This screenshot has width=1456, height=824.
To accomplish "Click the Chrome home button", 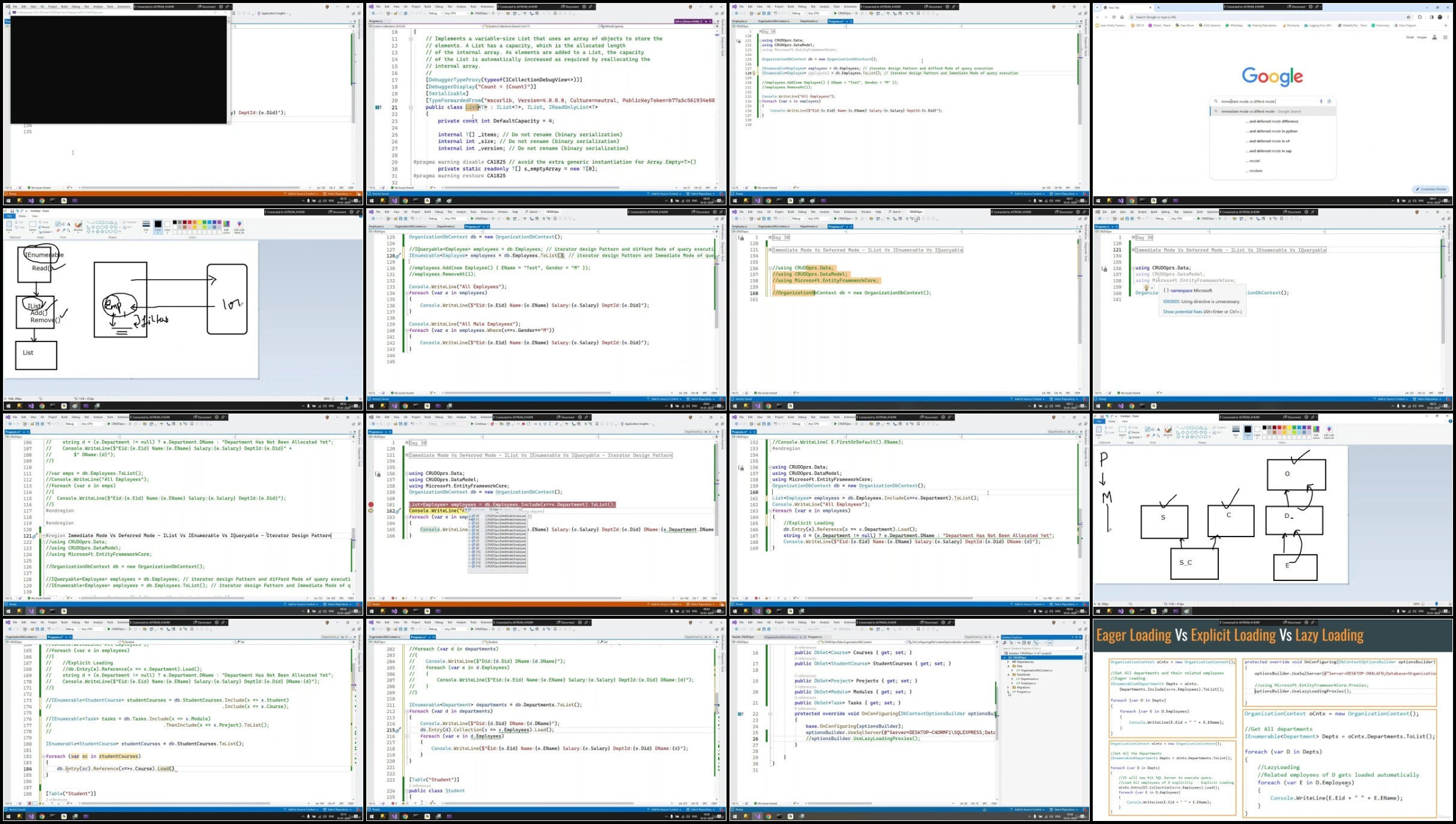I will coord(1122,17).
